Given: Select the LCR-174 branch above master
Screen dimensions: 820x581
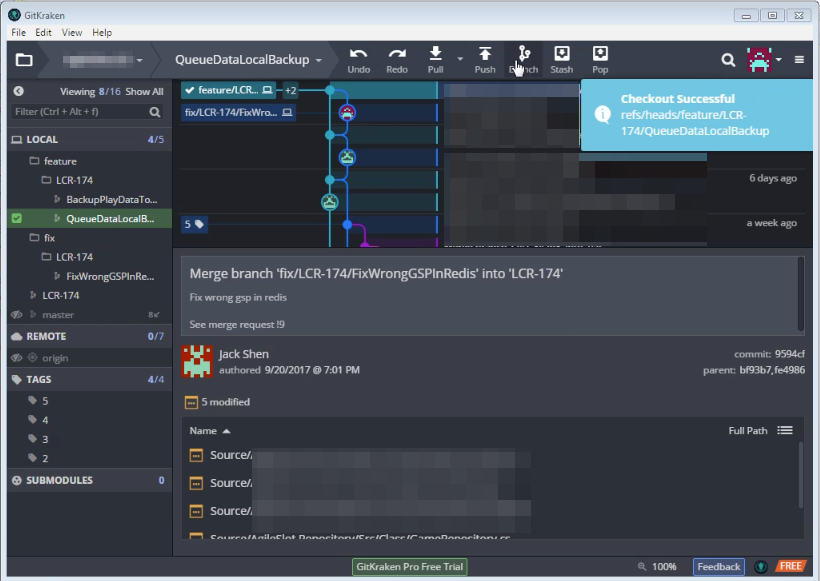Looking at the screenshot, I should coord(89,295).
